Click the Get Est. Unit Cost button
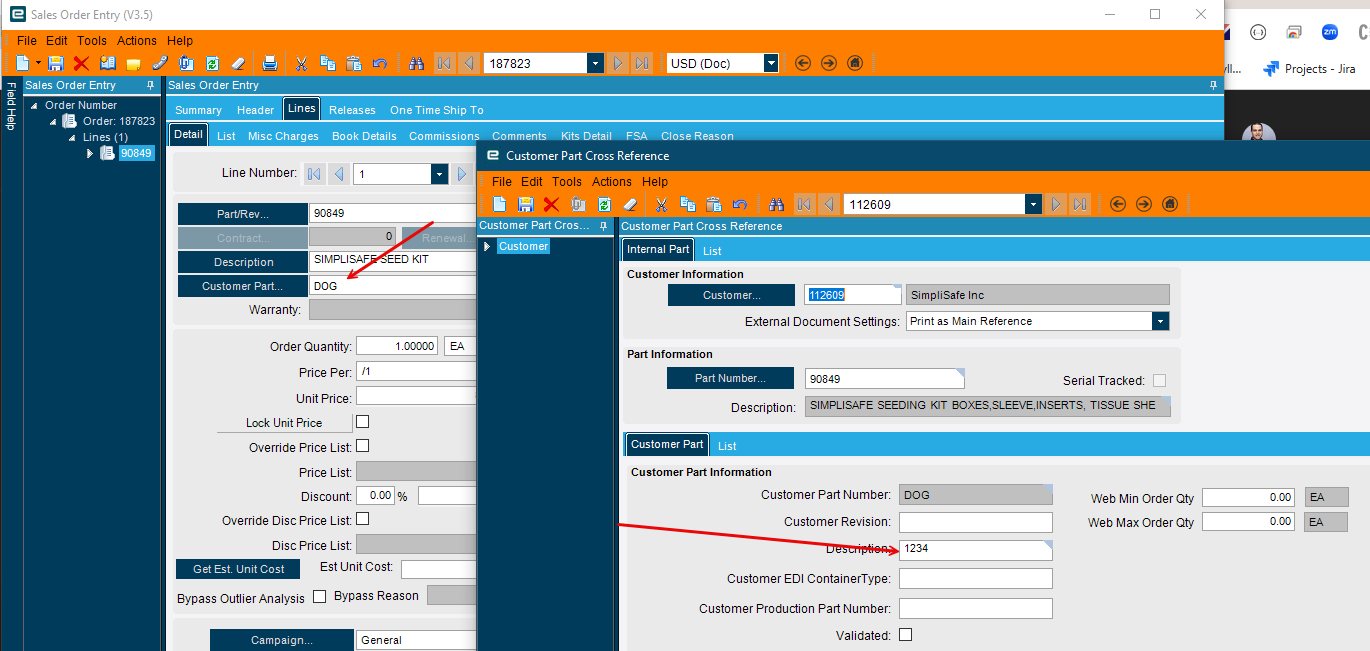1370x651 pixels. tap(239, 569)
